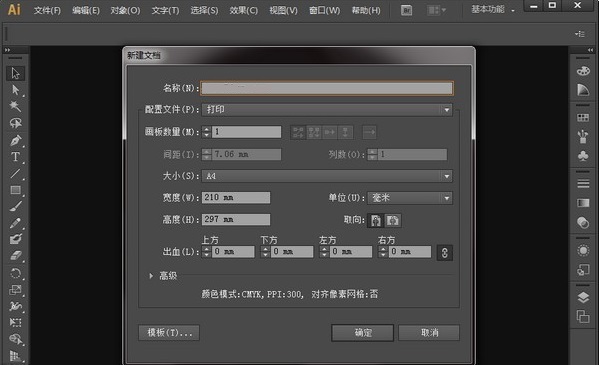Open the Layers panel
The width and height of the screenshot is (599, 365).
(x=583, y=297)
